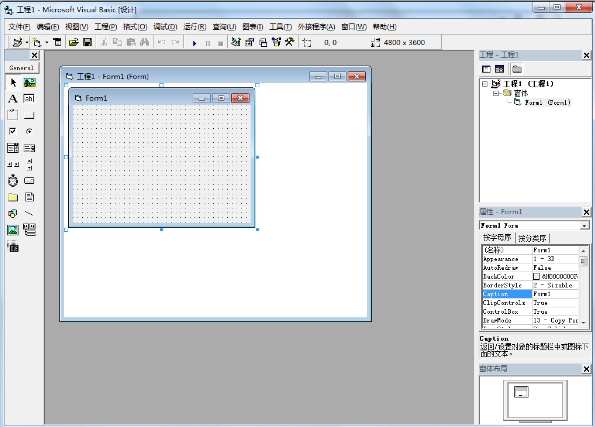Screen dimensions: 595x427
Task: Click the Add Form toolbar icon
Action: pyautogui.click(x=37, y=42)
